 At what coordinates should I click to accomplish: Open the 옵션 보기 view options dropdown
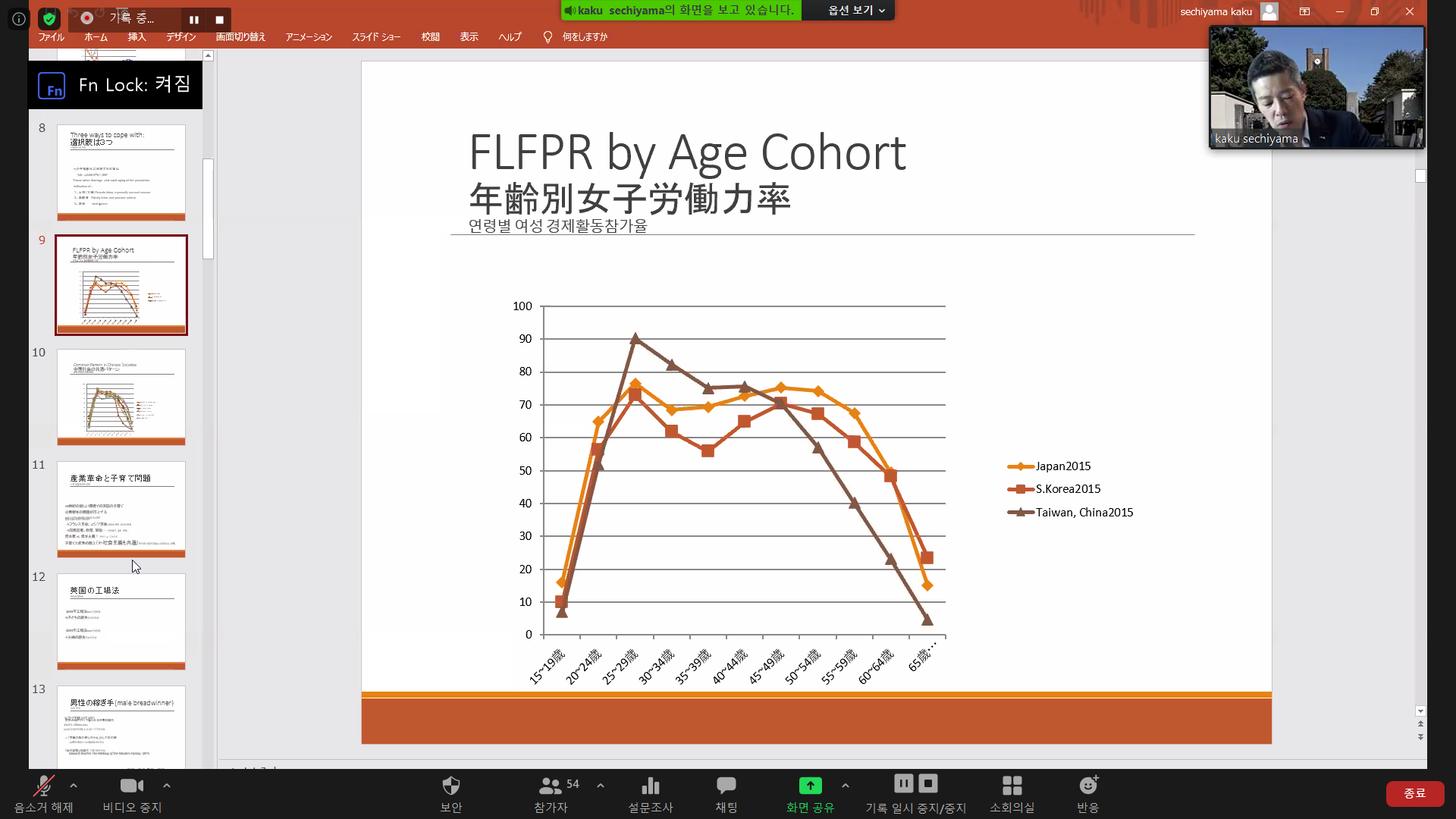click(855, 11)
